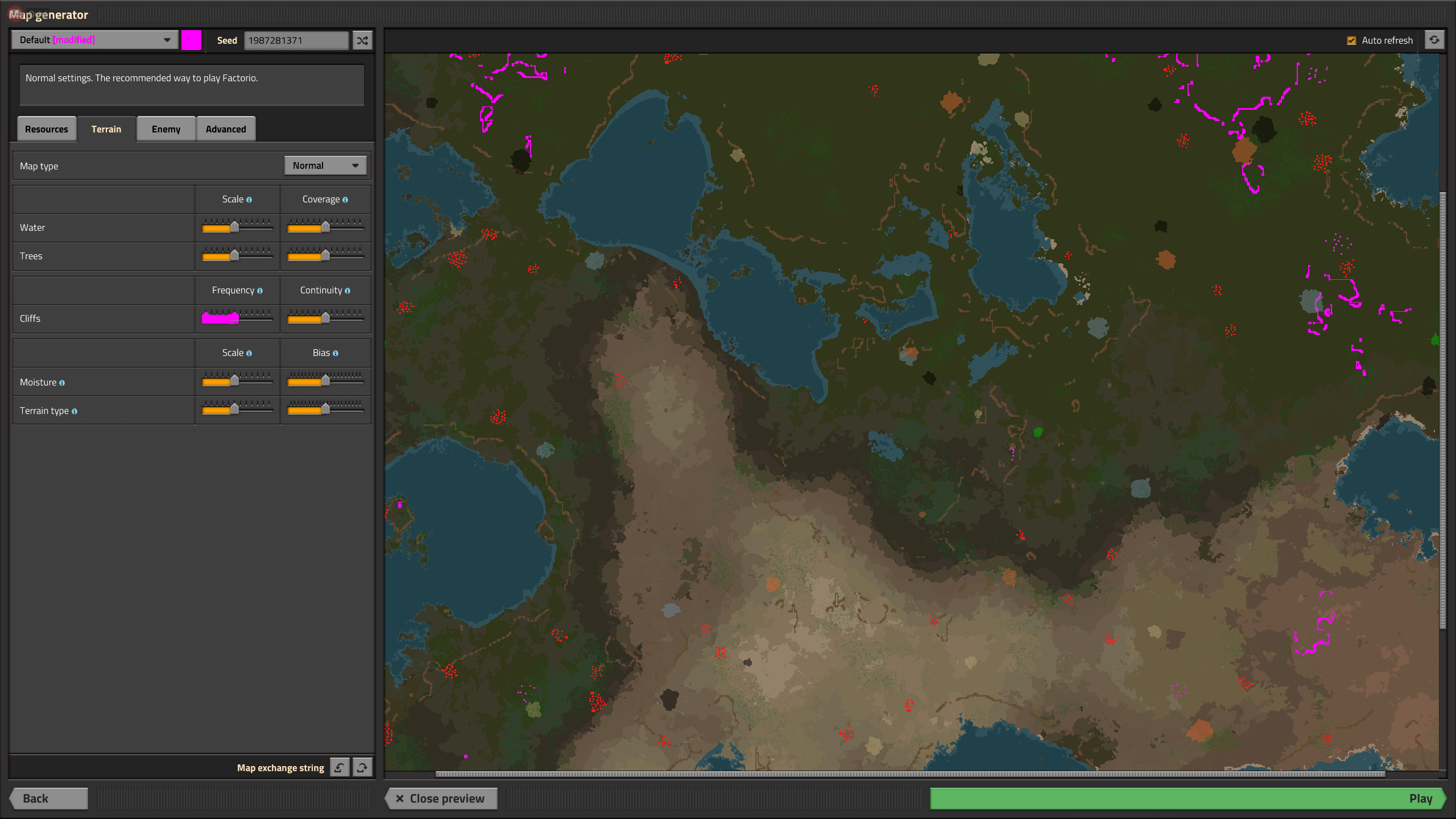Show info tooltip for Water Scale
Image resolution: width=1456 pixels, height=819 pixels.
tap(249, 200)
